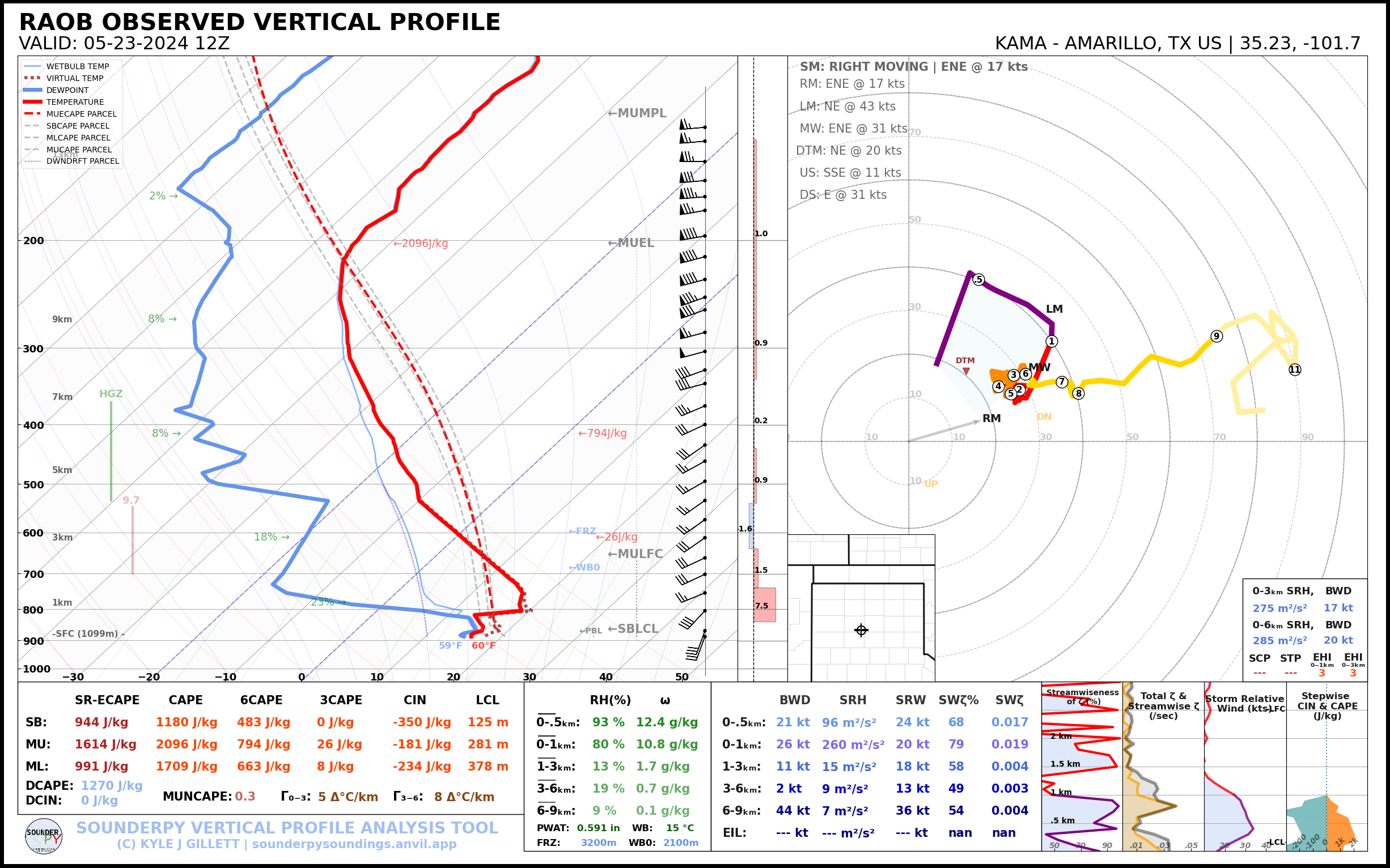
Task: Click the MUEL arrow label on the skew-T
Action: [x=631, y=243]
